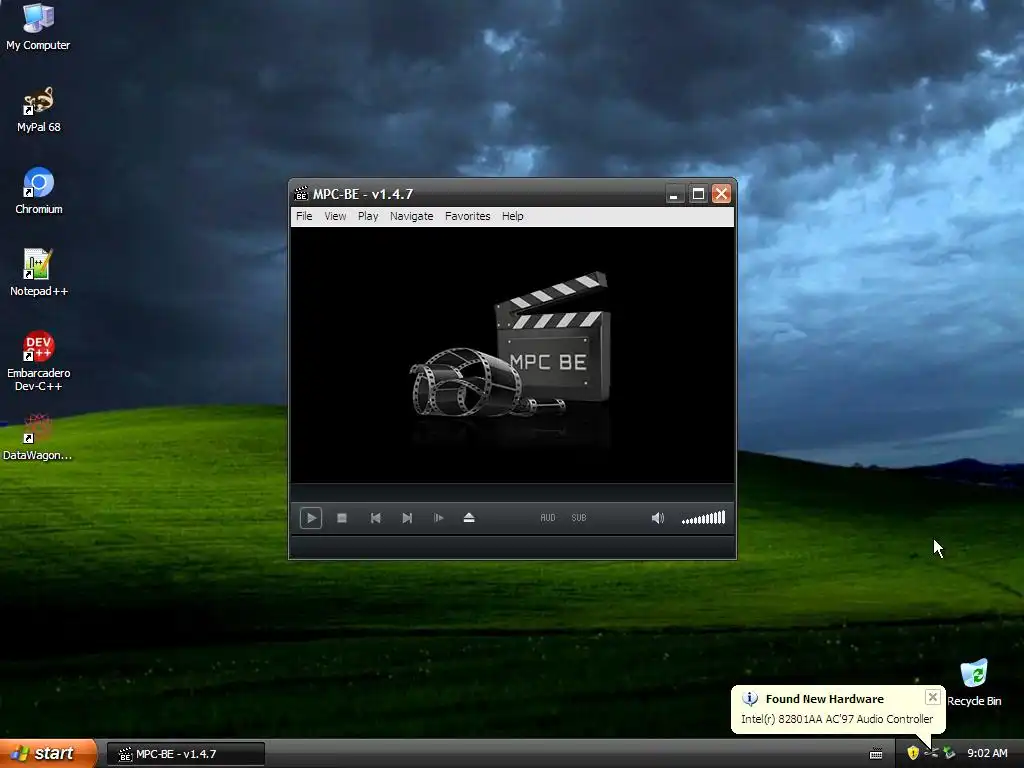
Task: Skip to previous track in MPC-BE
Action: click(376, 518)
